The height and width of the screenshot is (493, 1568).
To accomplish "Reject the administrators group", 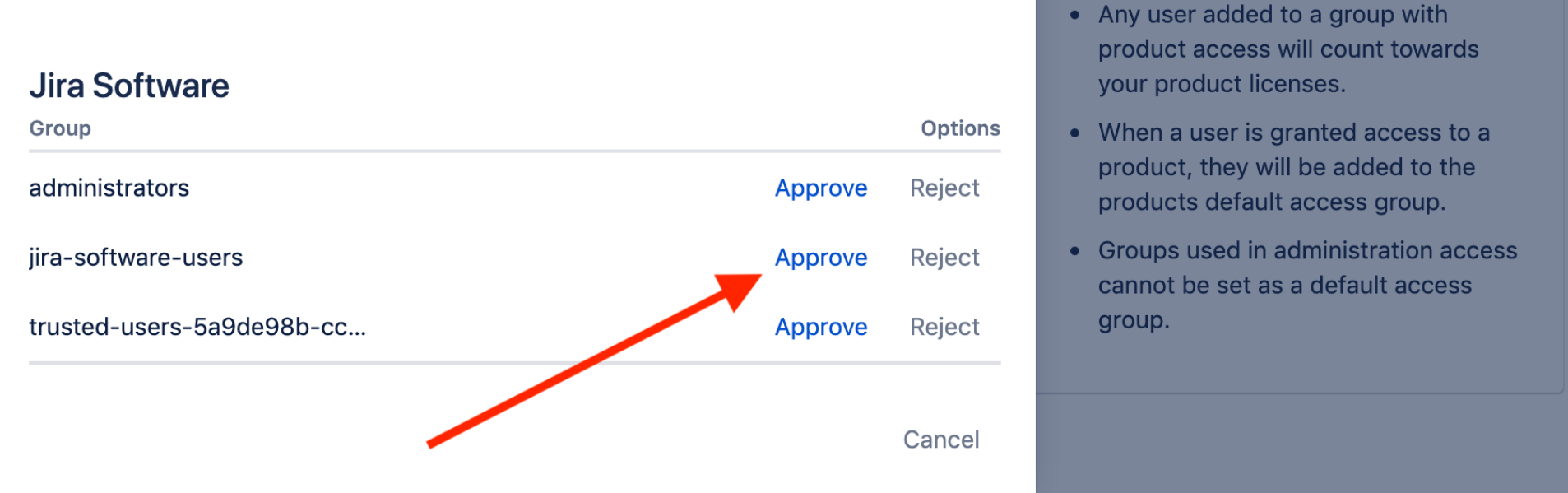I will point(944,188).
